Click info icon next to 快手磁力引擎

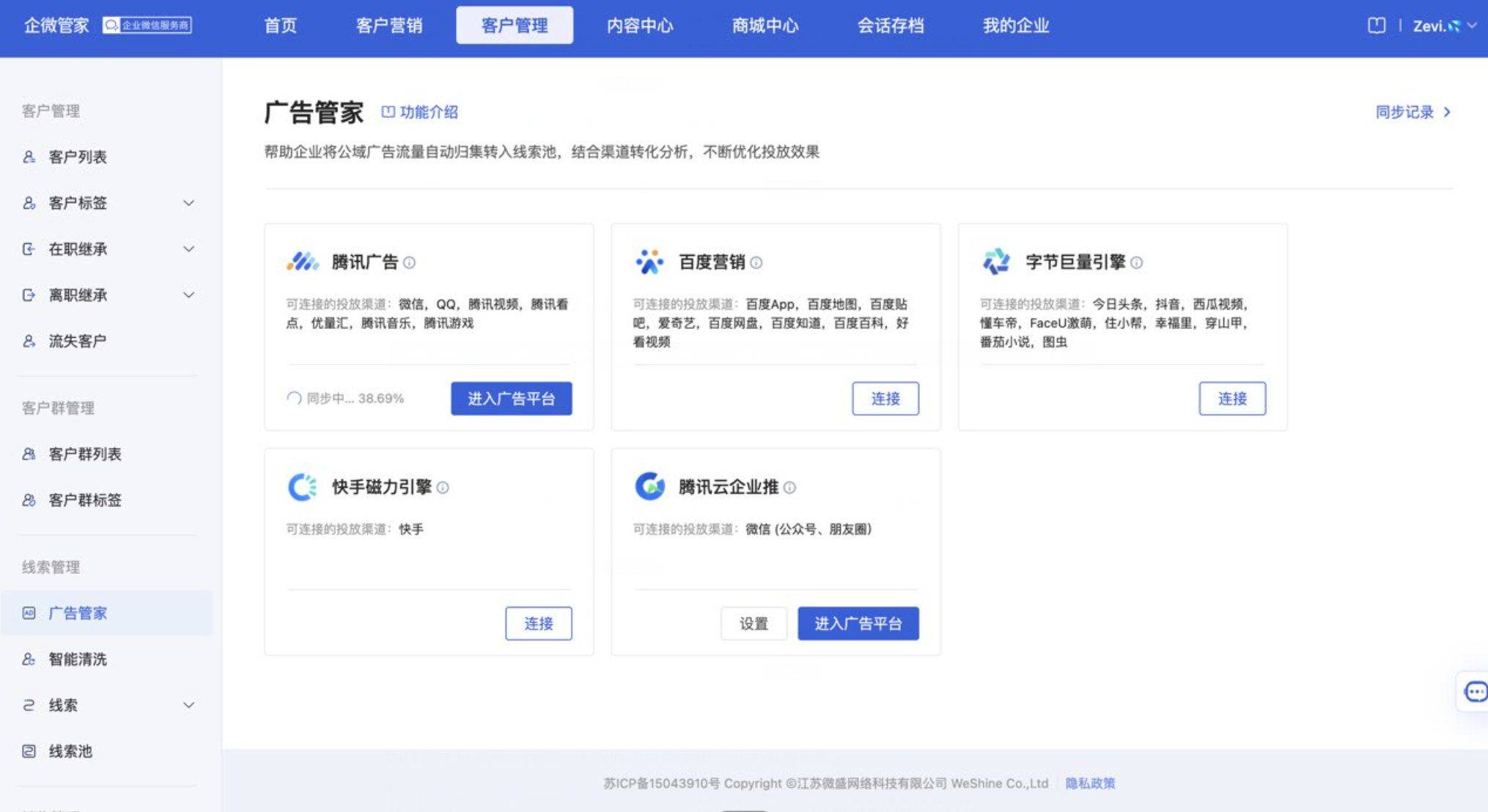[x=443, y=487]
